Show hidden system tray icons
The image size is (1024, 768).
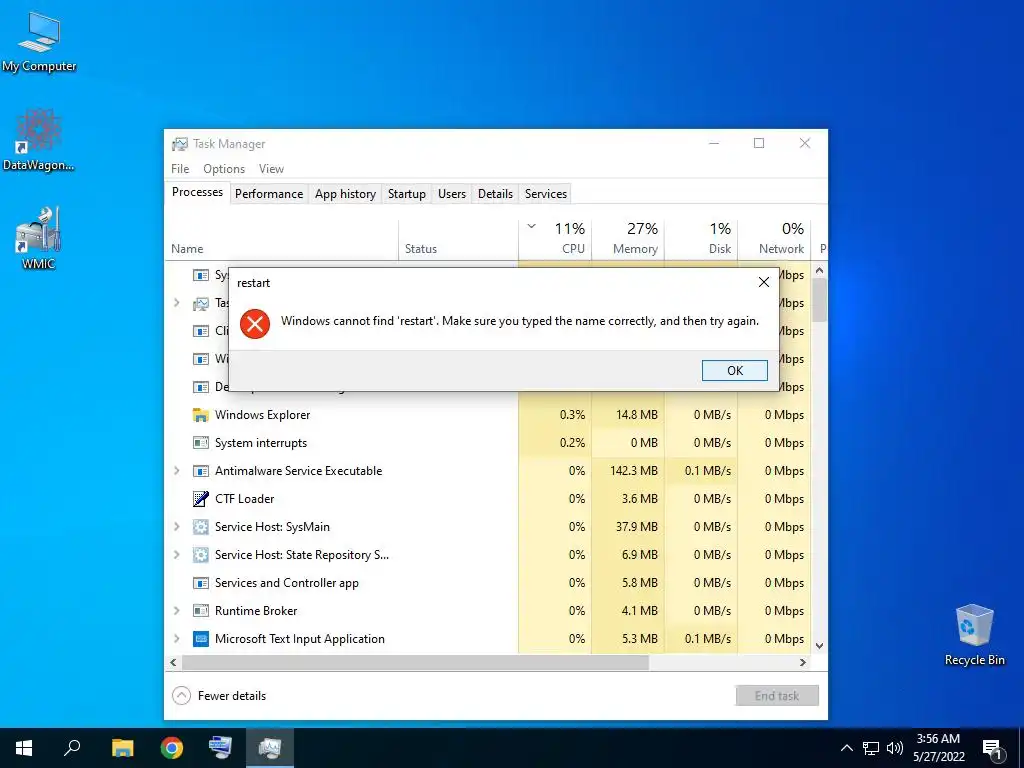click(x=846, y=748)
